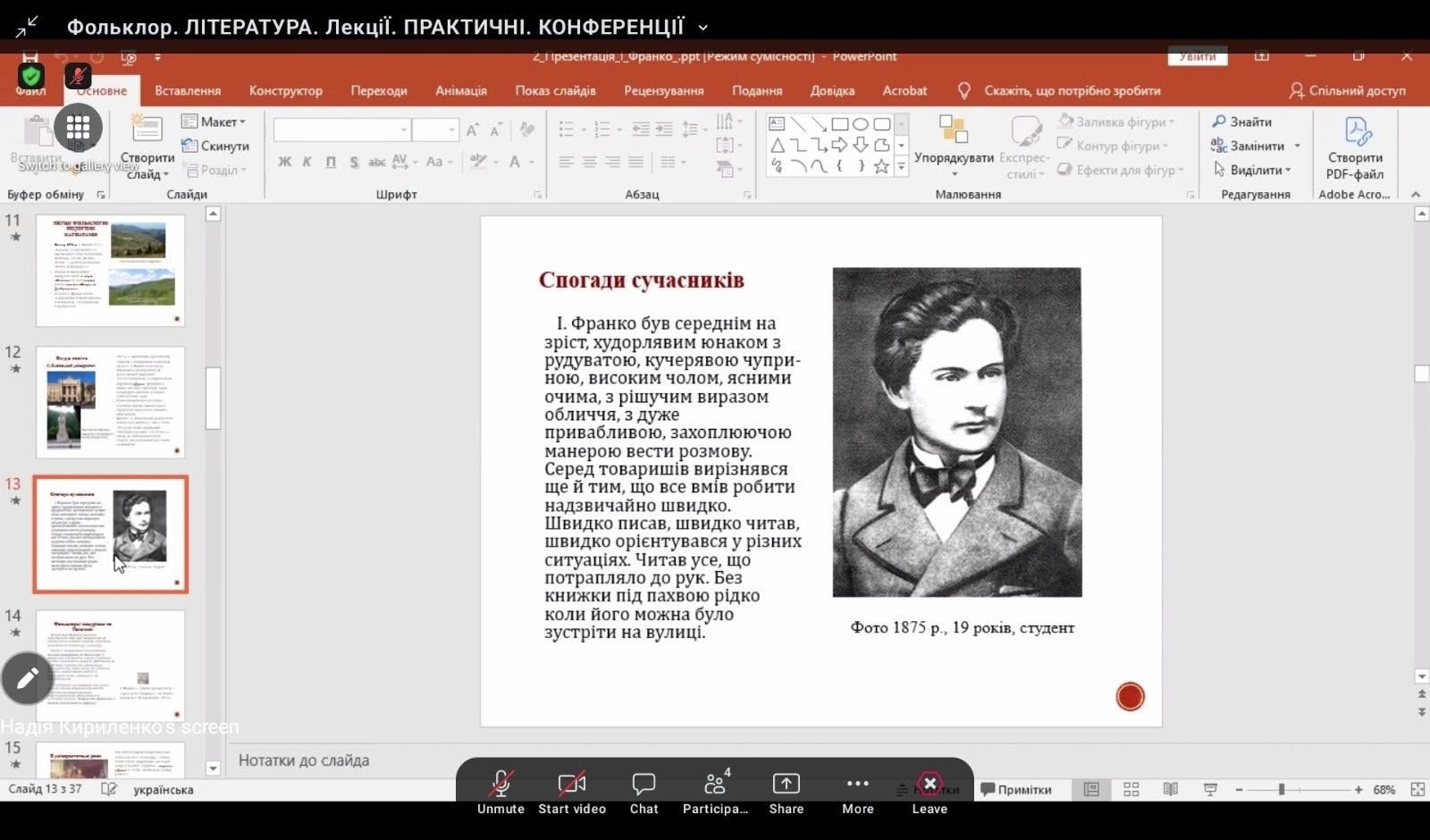The height and width of the screenshot is (840, 1430).
Task: Click the annotation pencil button
Action: pos(27,679)
